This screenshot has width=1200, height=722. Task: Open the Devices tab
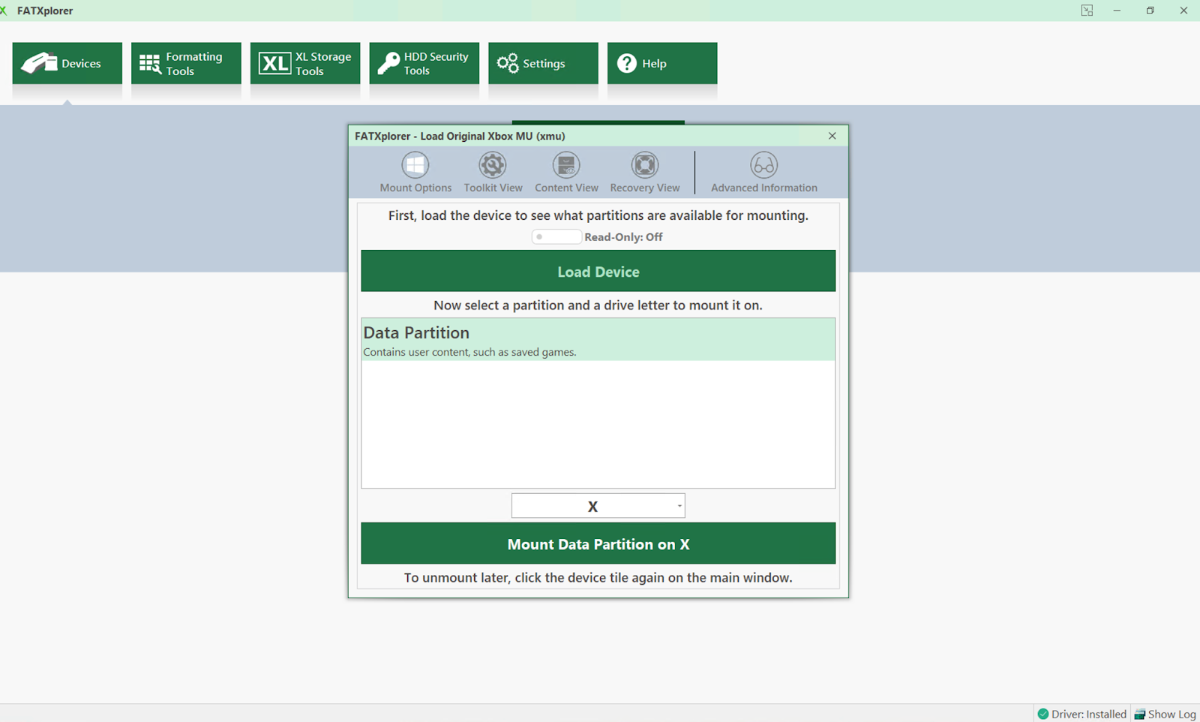(67, 63)
